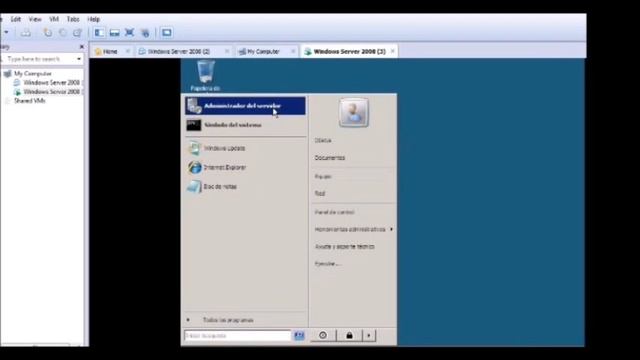Close the Windows Server 2008 (3) tab

click(393, 51)
